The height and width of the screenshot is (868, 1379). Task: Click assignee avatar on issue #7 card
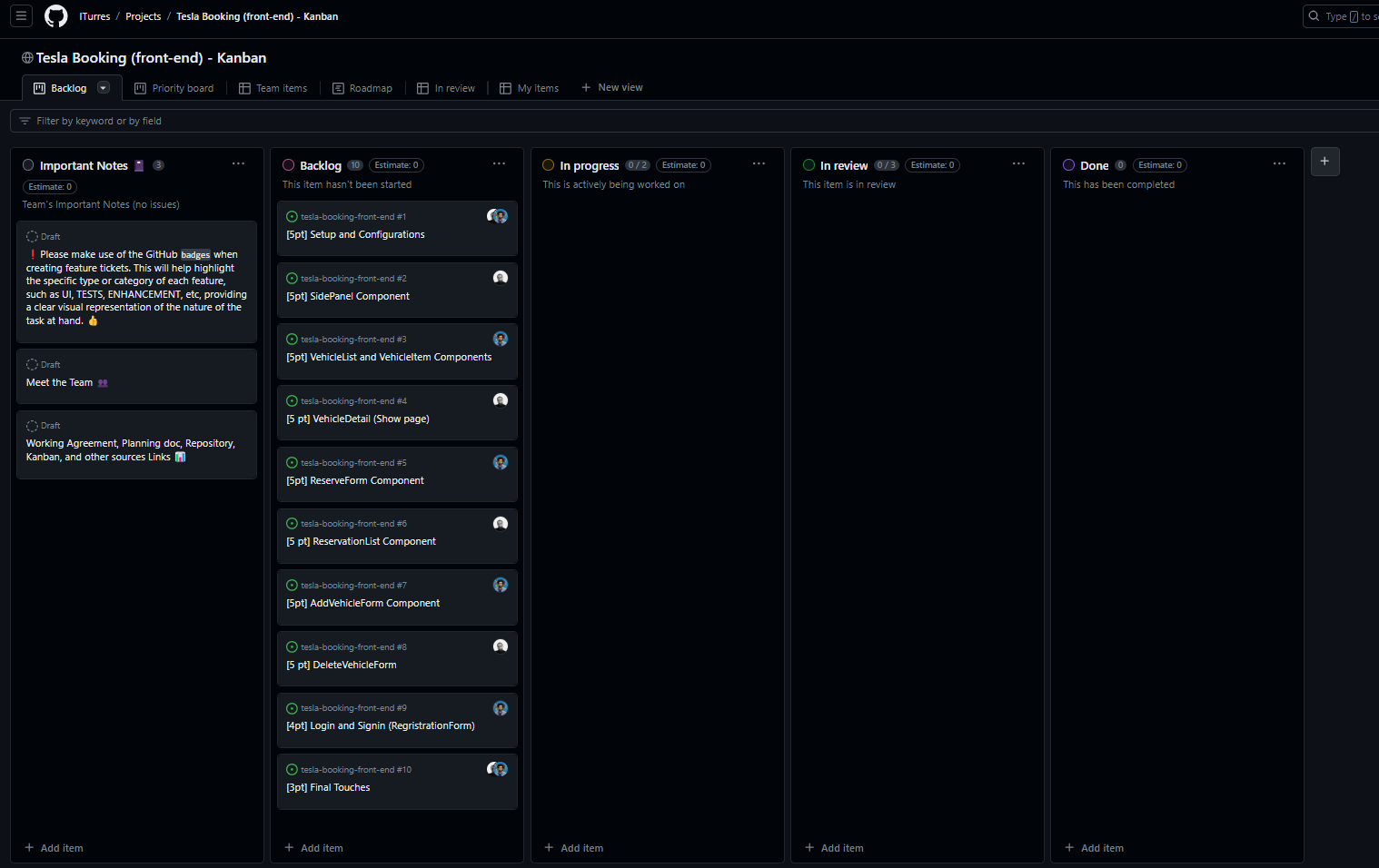tap(501, 585)
